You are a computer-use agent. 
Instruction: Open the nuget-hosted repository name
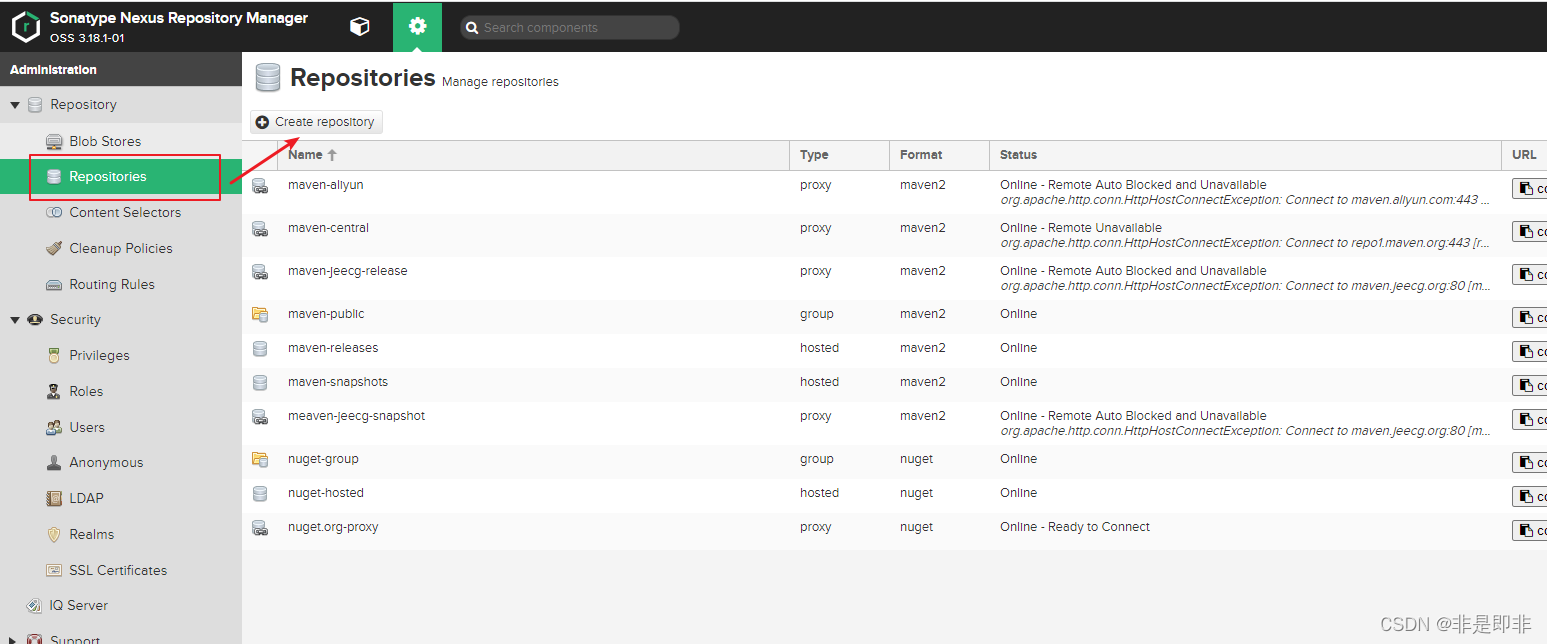coord(326,493)
